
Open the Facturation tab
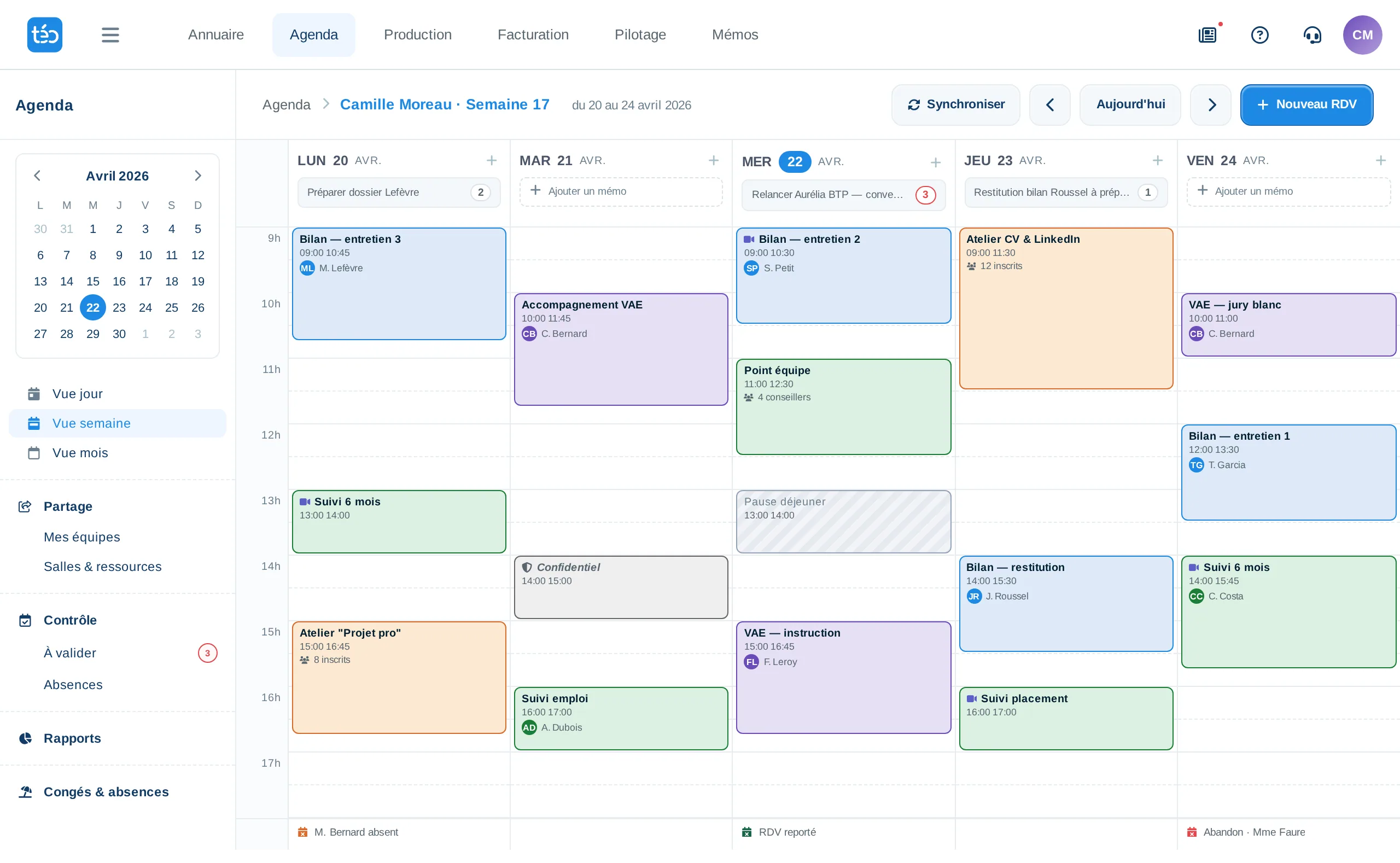[x=533, y=35]
